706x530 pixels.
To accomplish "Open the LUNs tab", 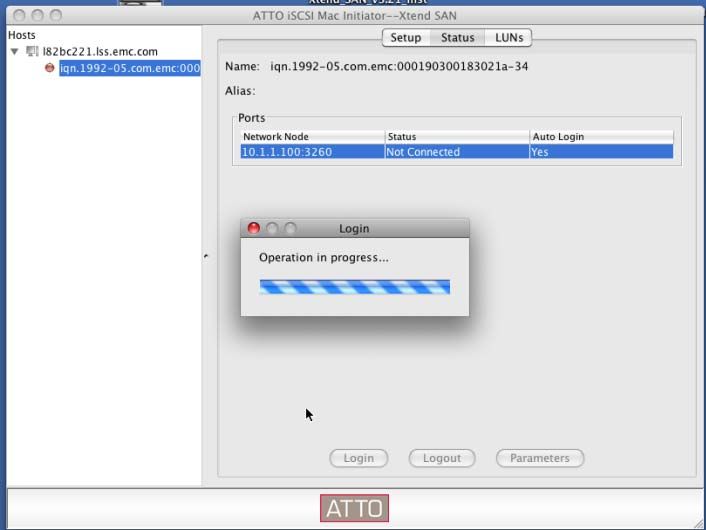I will [x=509, y=37].
